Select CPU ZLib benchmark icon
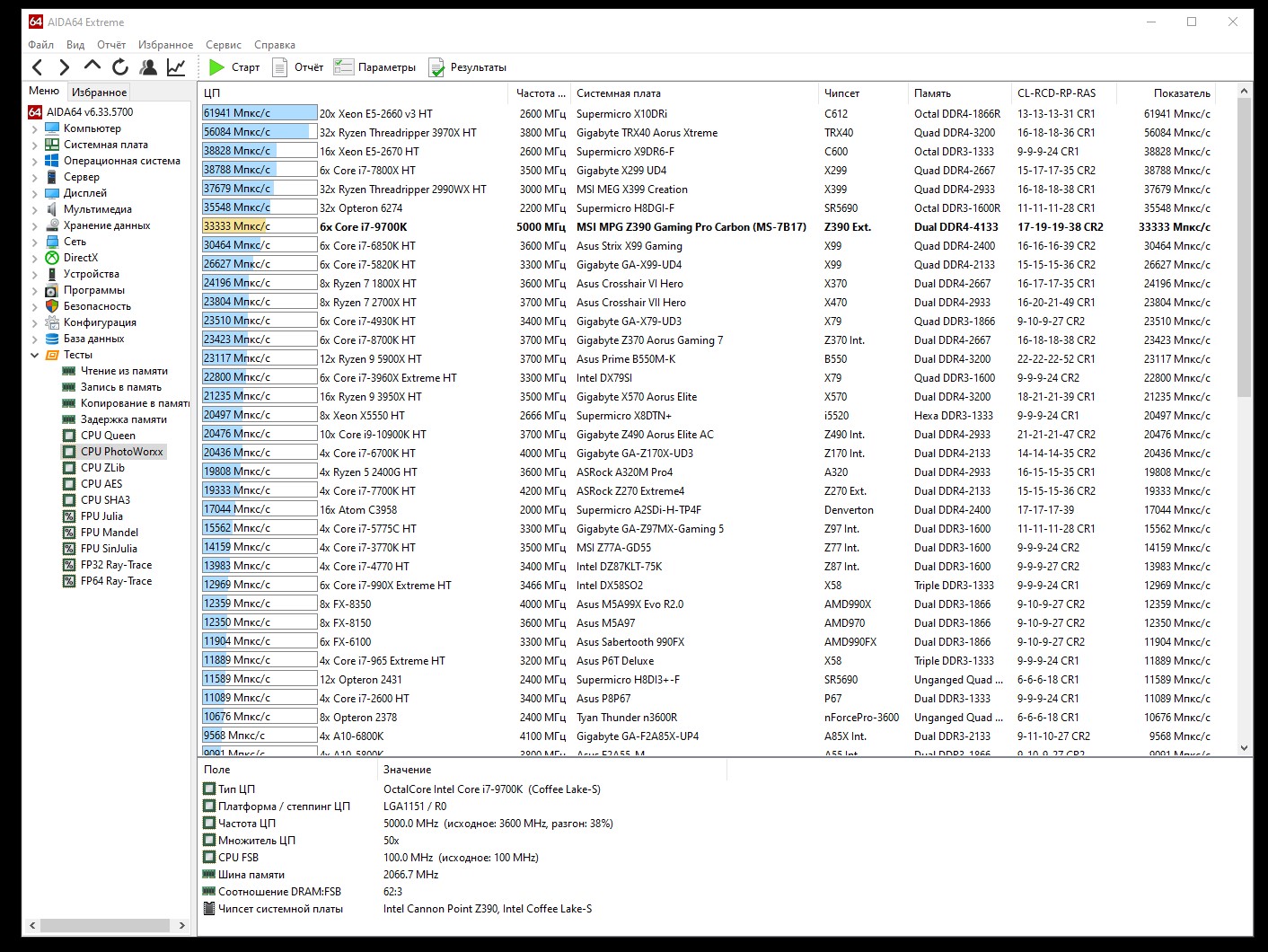 (69, 468)
